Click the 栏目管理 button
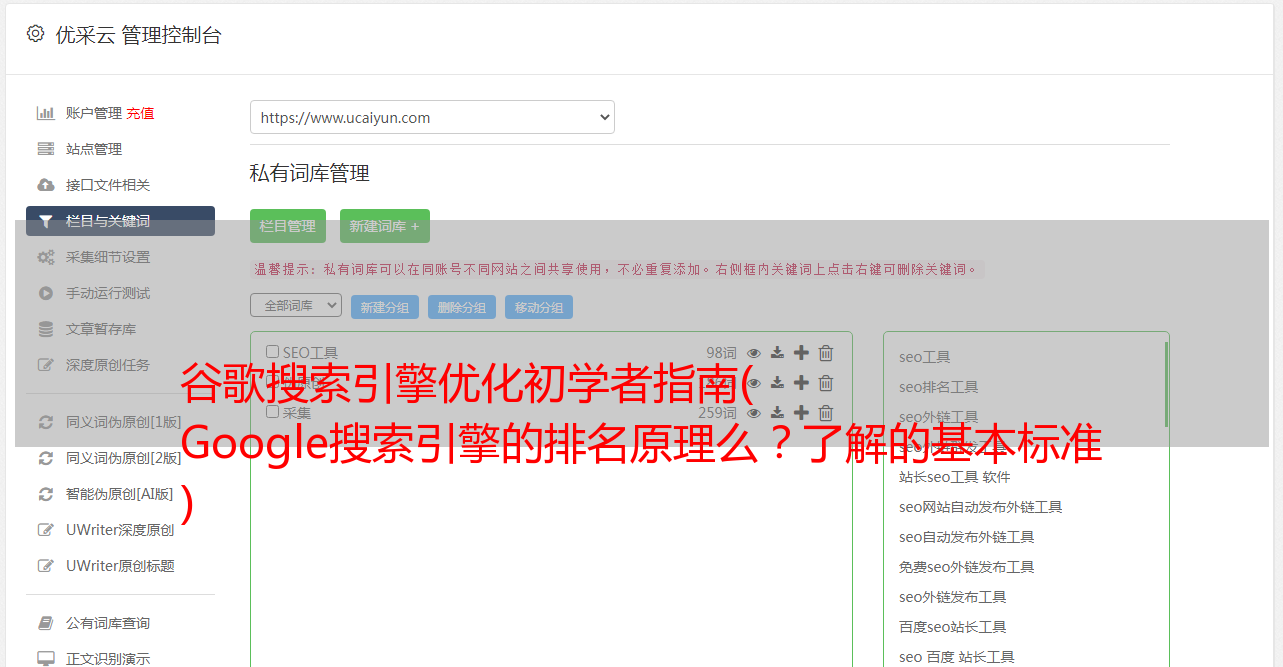 pyautogui.click(x=288, y=226)
